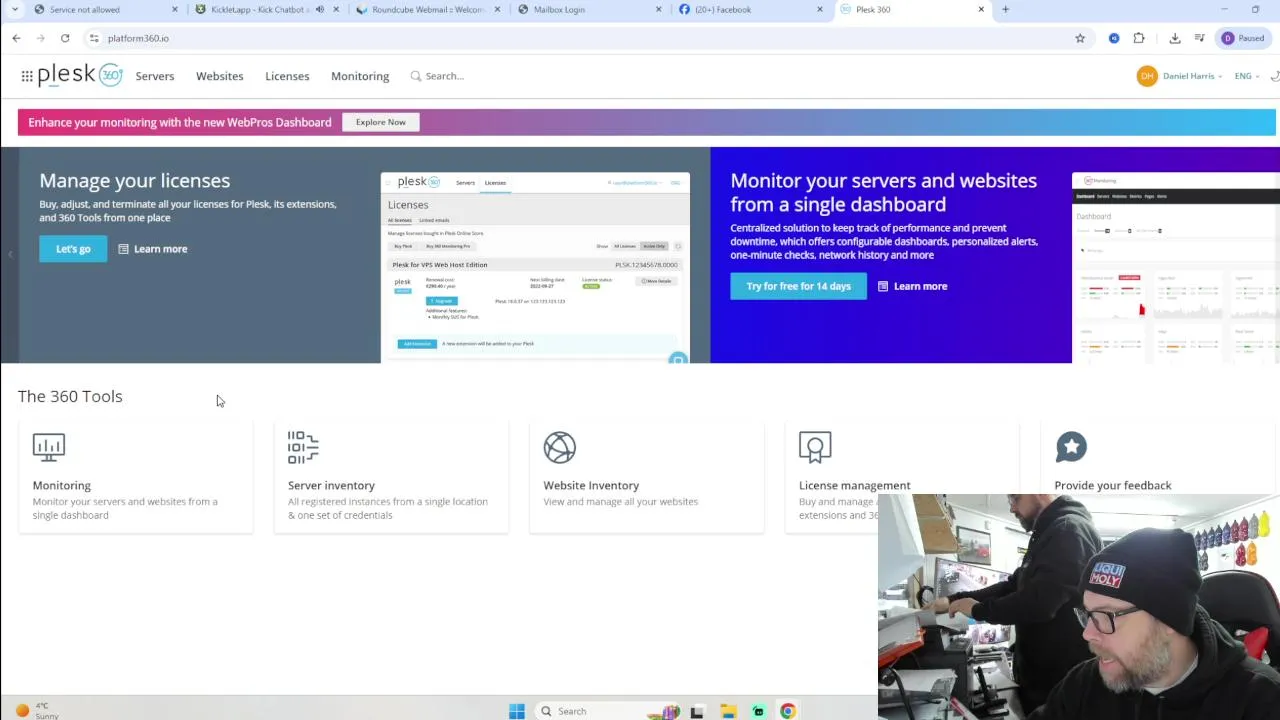Open new browser tab with plus button
Screen dimensions: 1280x720
tap(1005, 10)
